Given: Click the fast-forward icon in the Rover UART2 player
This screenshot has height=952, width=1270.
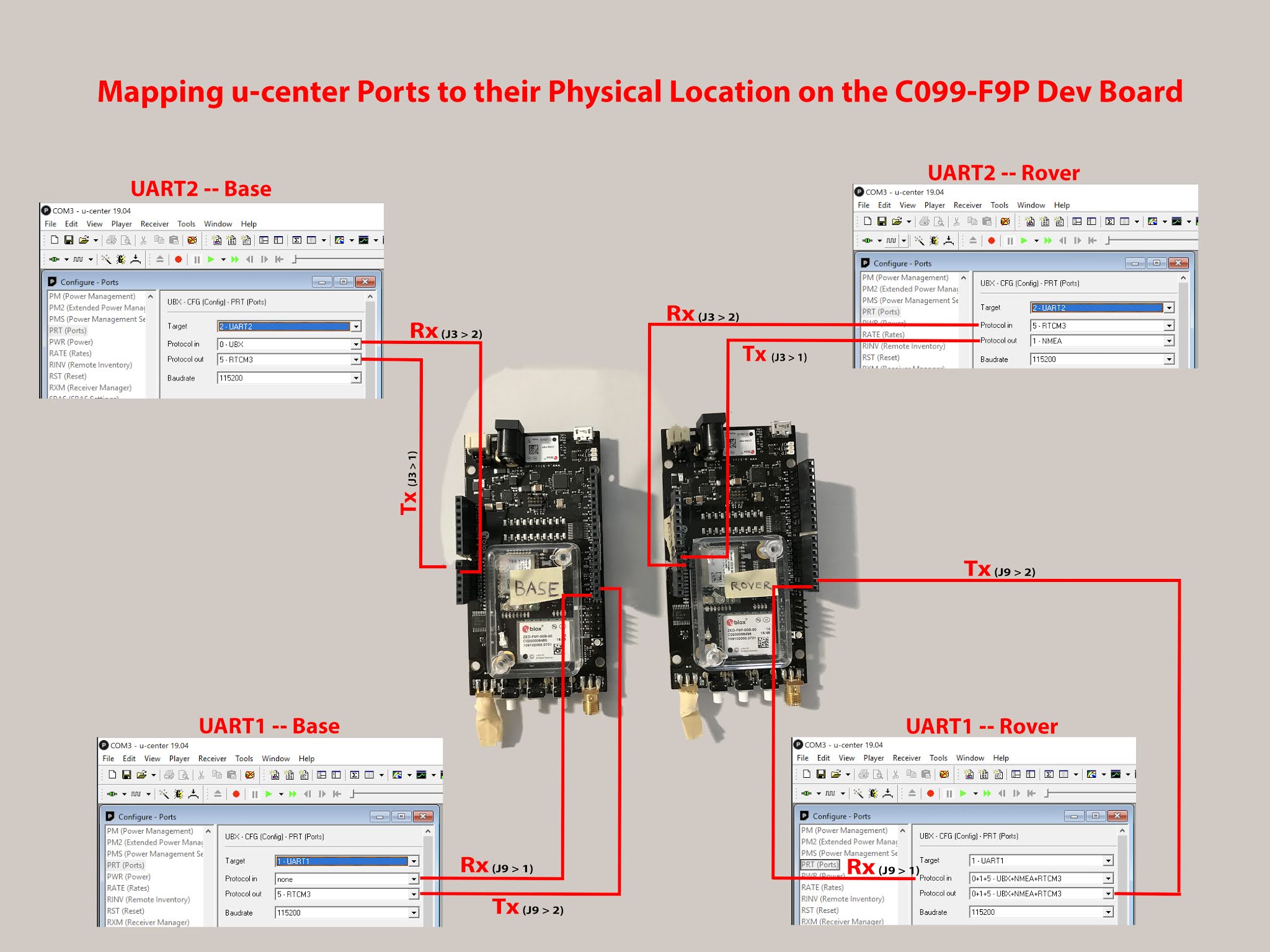Looking at the screenshot, I should tap(1048, 240).
